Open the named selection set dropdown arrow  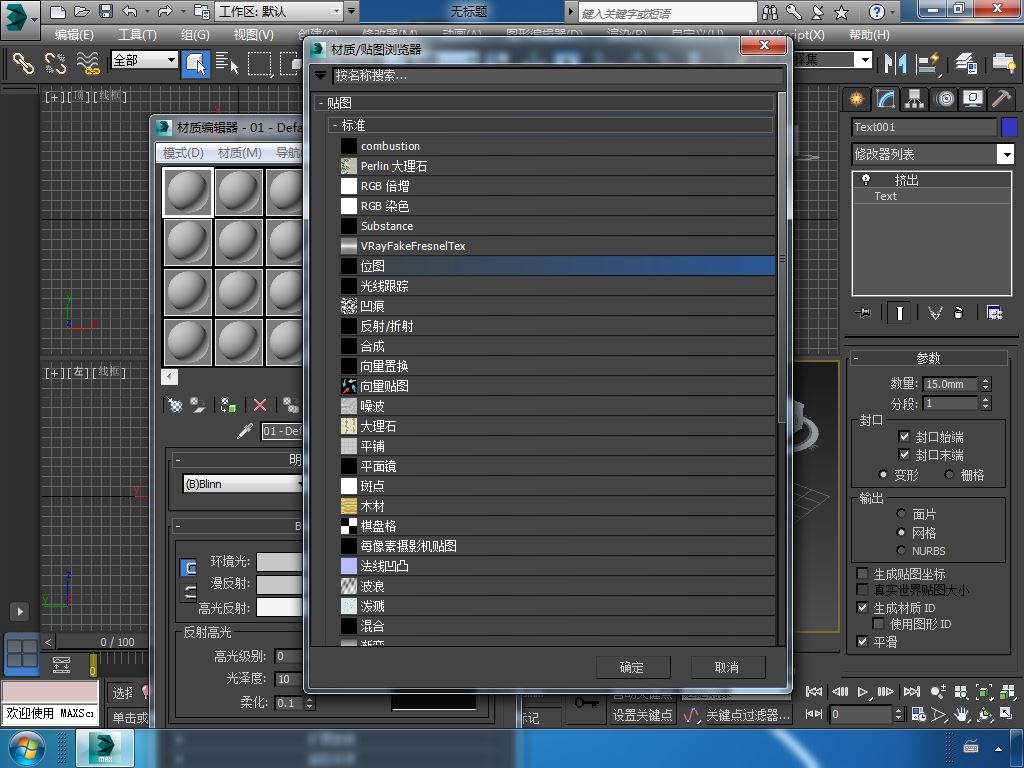[865, 60]
